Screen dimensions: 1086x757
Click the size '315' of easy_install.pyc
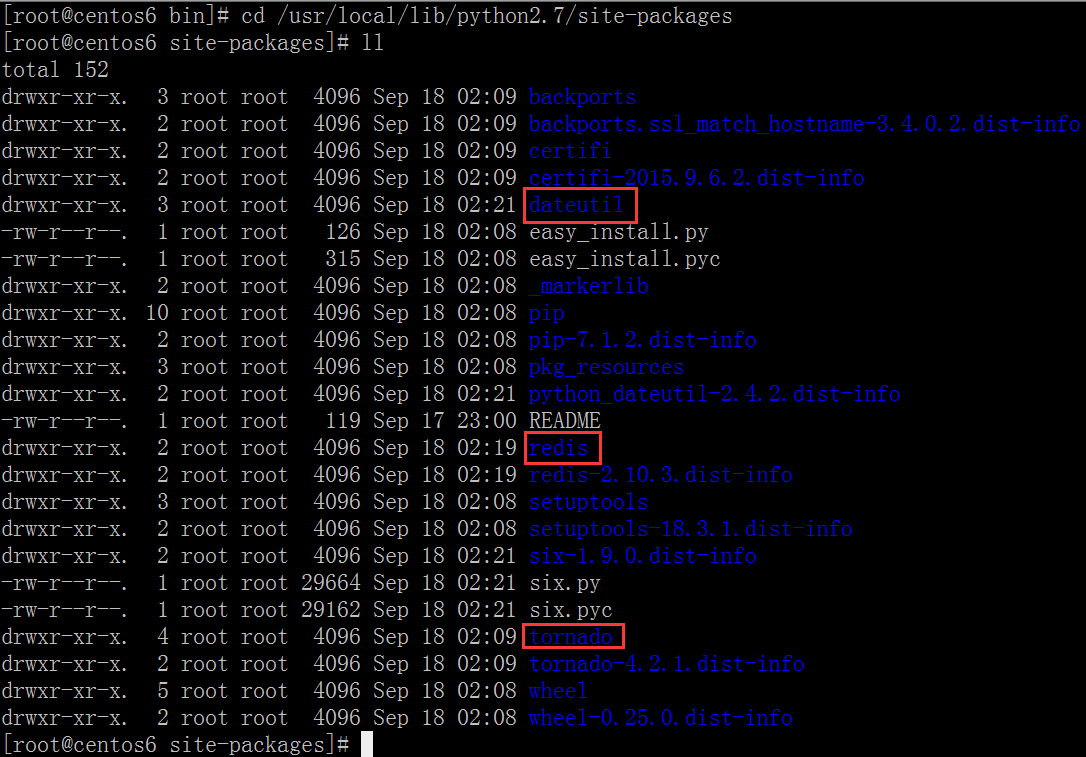[343, 259]
